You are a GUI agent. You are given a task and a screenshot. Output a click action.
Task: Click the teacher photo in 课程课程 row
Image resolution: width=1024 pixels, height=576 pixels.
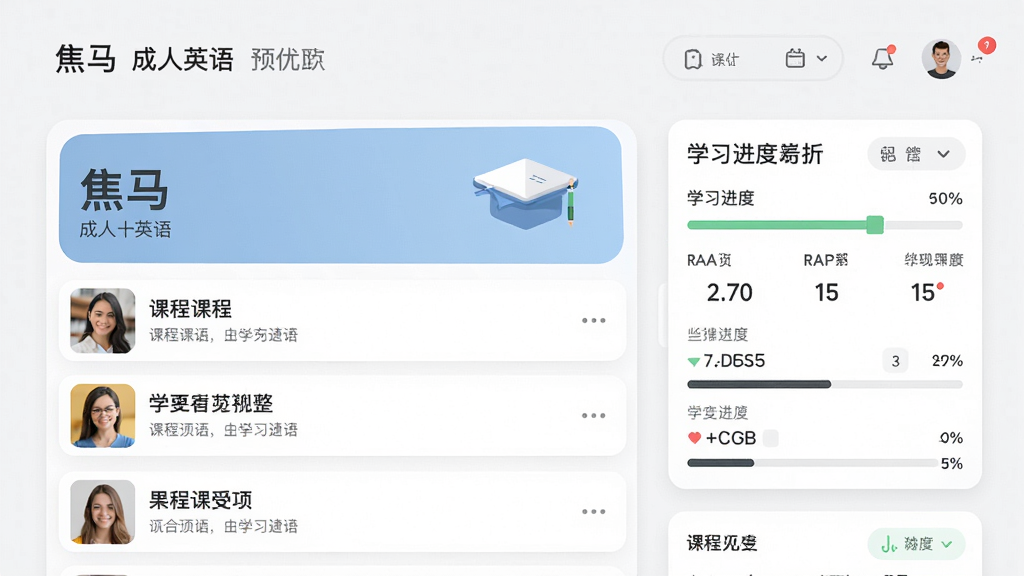click(103, 321)
